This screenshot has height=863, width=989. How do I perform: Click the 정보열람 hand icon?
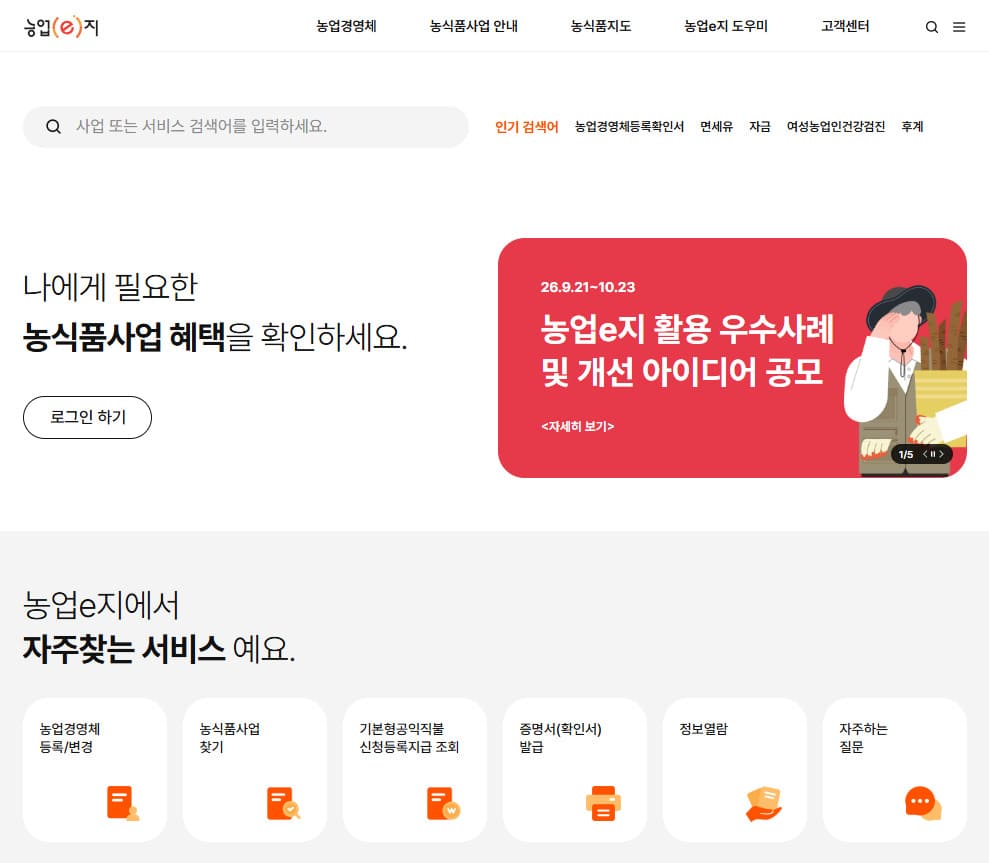point(764,803)
